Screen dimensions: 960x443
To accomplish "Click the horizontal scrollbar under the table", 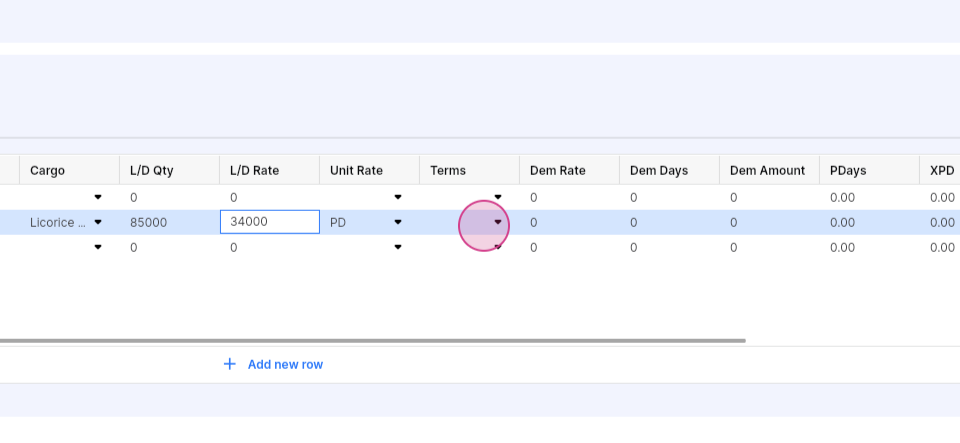I will click(x=373, y=340).
